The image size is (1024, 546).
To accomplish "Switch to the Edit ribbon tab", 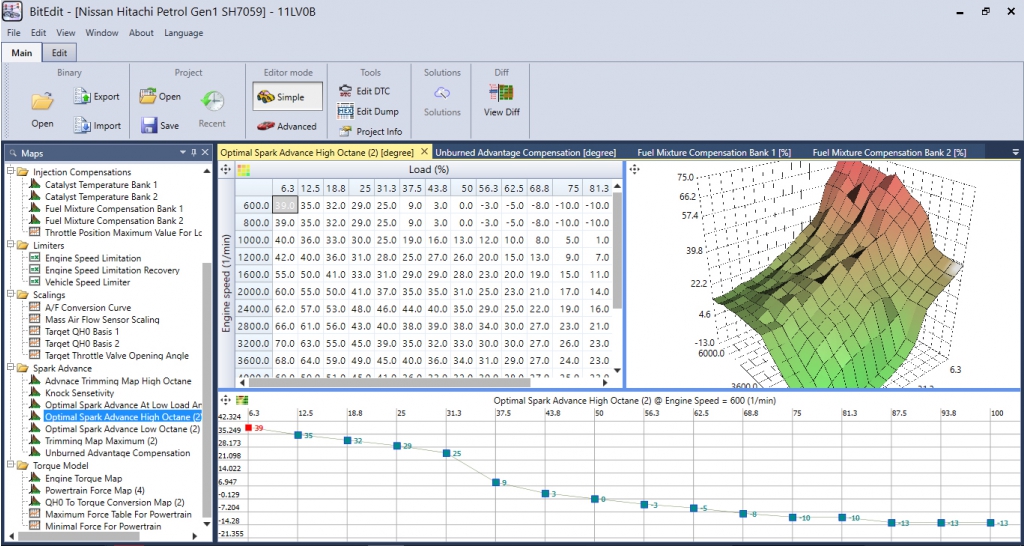I will click(x=59, y=53).
